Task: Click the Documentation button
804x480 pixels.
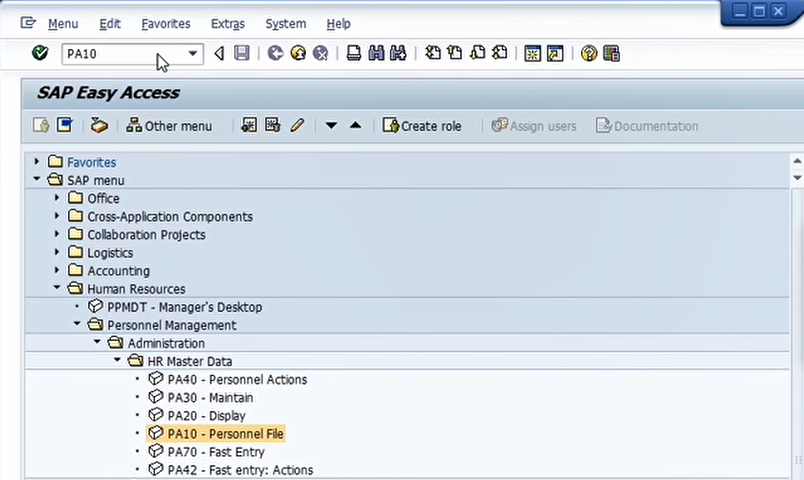Action: tap(647, 126)
